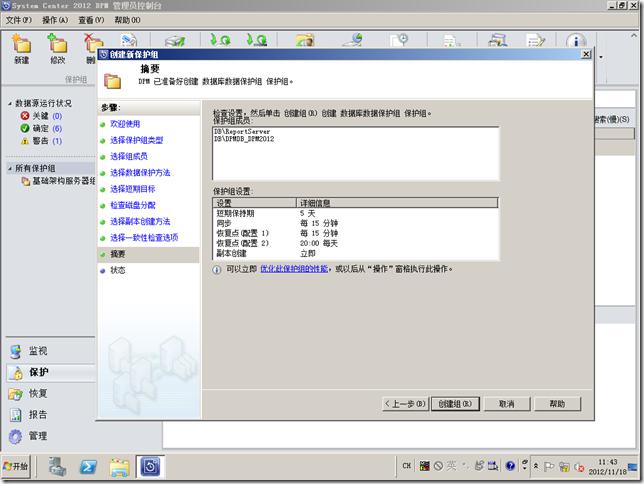Go to the 选择一致性检查选项 step
The width and height of the screenshot is (644, 484).
click(x=144, y=238)
